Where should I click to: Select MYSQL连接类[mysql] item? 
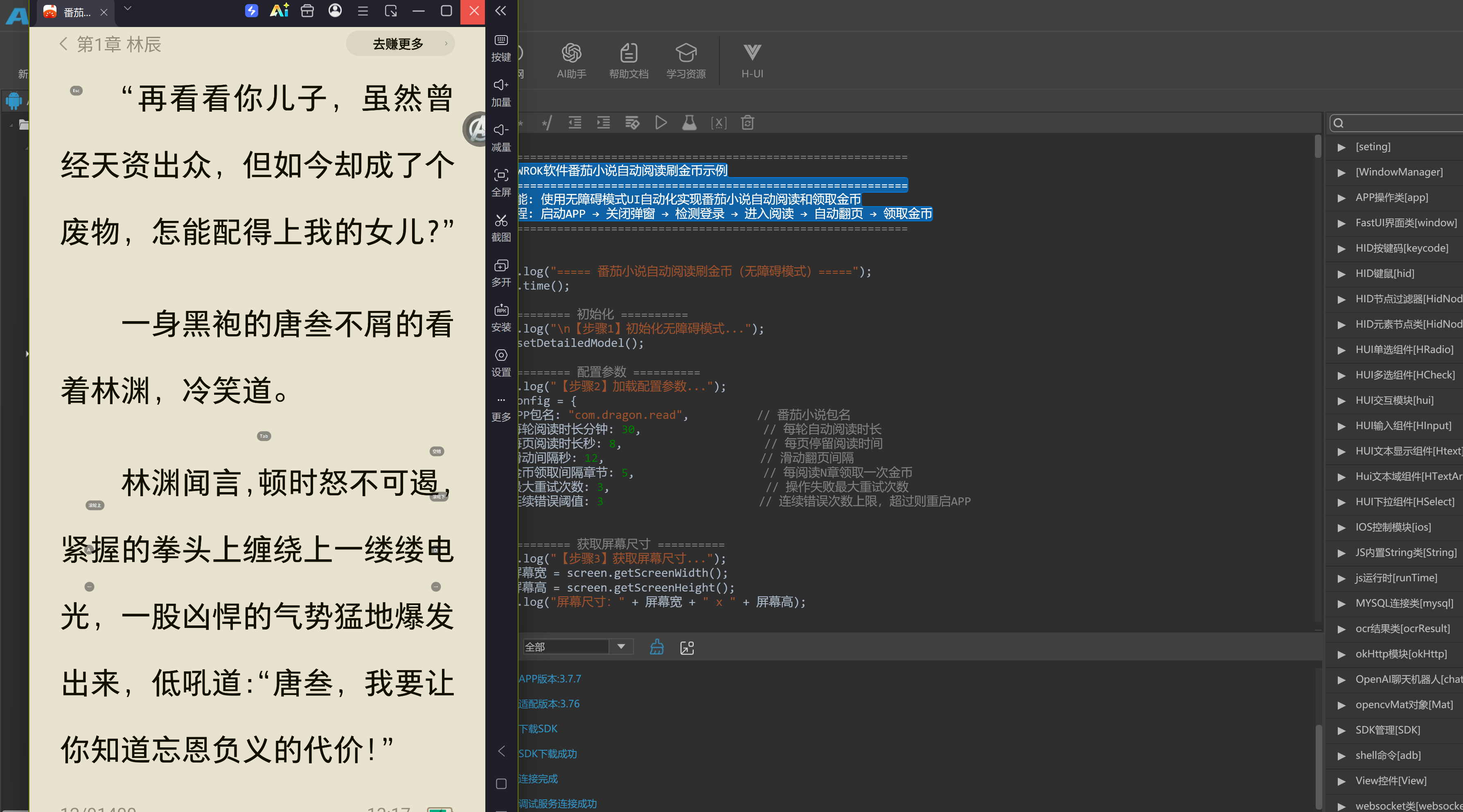[x=1404, y=603]
